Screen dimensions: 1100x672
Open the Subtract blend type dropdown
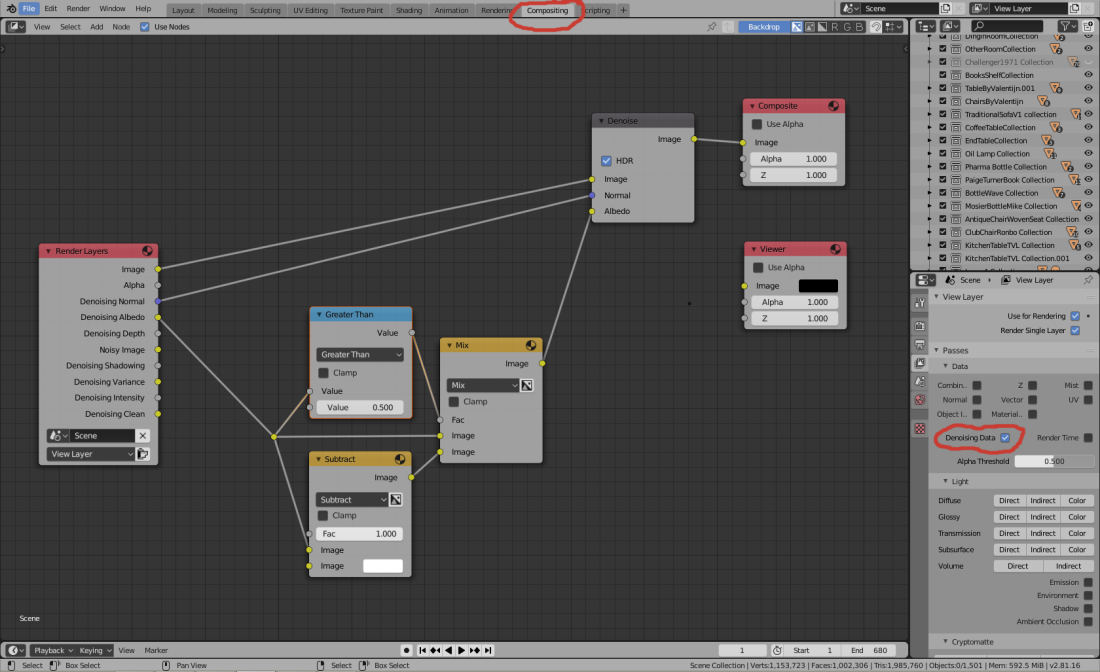pos(351,499)
